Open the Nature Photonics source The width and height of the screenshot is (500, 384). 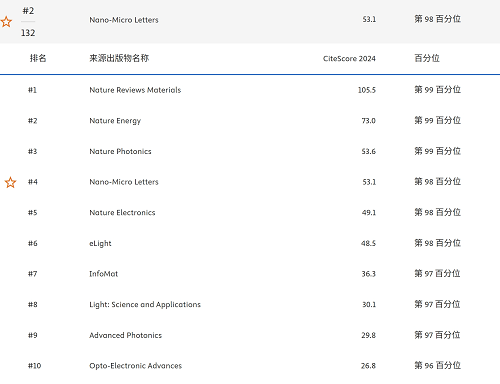[120, 151]
